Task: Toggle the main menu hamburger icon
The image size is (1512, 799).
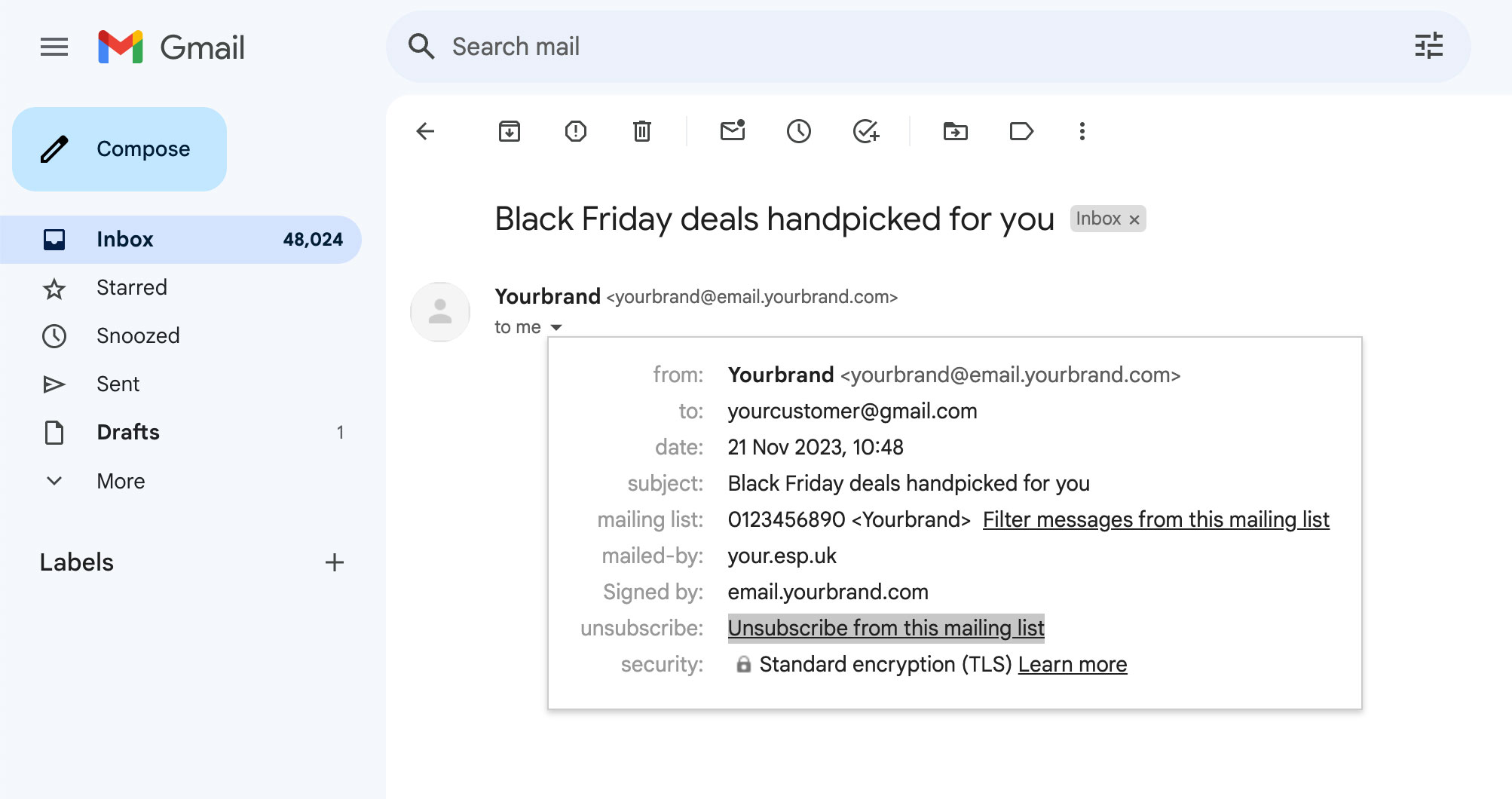Action: coord(54,47)
